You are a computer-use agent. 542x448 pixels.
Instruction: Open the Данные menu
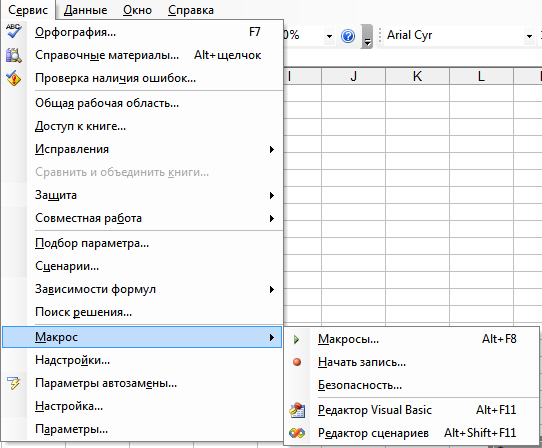click(85, 10)
